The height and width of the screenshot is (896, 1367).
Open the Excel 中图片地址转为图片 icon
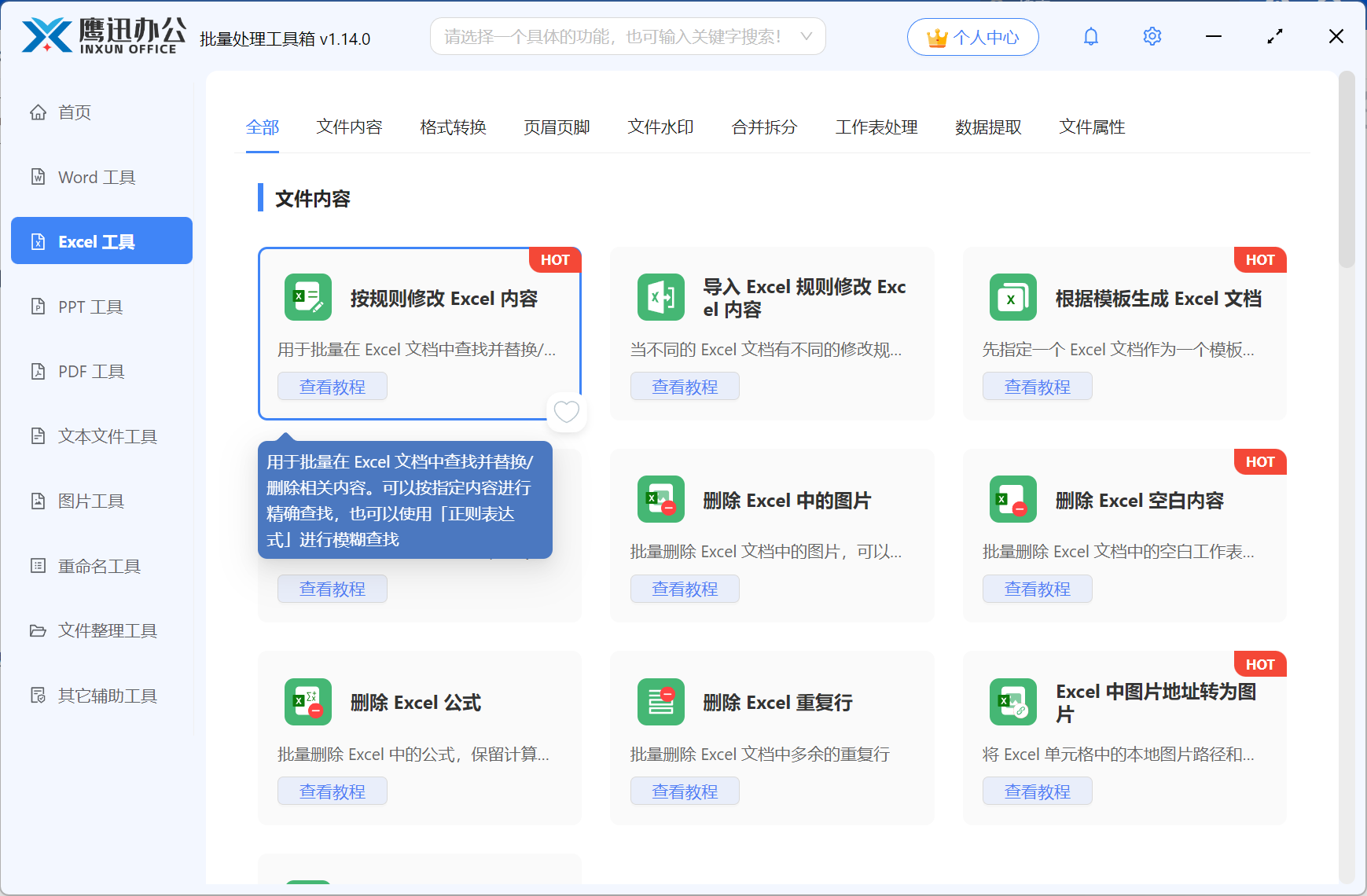tap(1012, 702)
